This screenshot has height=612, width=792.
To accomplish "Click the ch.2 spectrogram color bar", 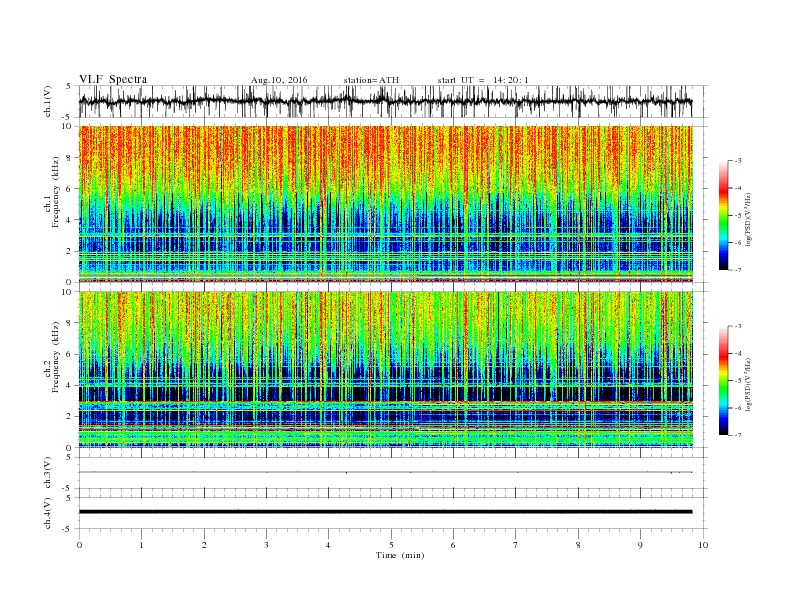I will click(723, 381).
